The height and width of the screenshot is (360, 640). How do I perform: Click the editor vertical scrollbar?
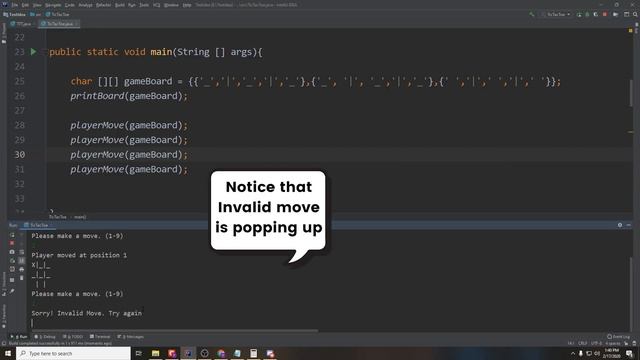coord(631,93)
